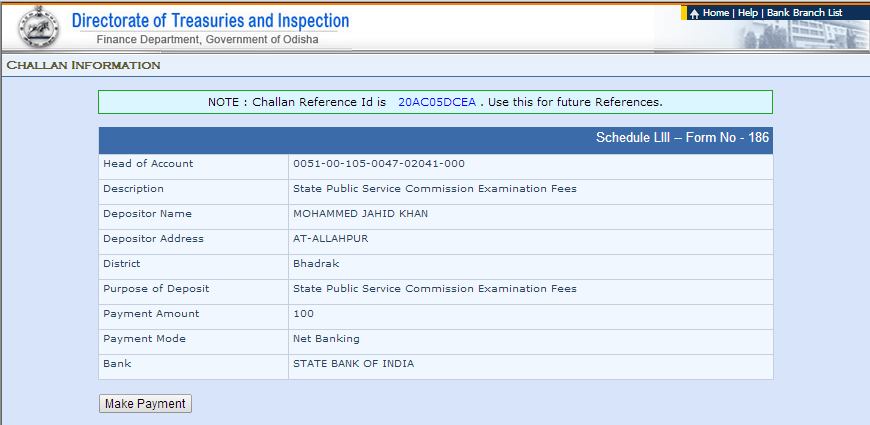Click the Head of Account number value
Screen dimensions: 870x425
pyautogui.click(x=379, y=164)
